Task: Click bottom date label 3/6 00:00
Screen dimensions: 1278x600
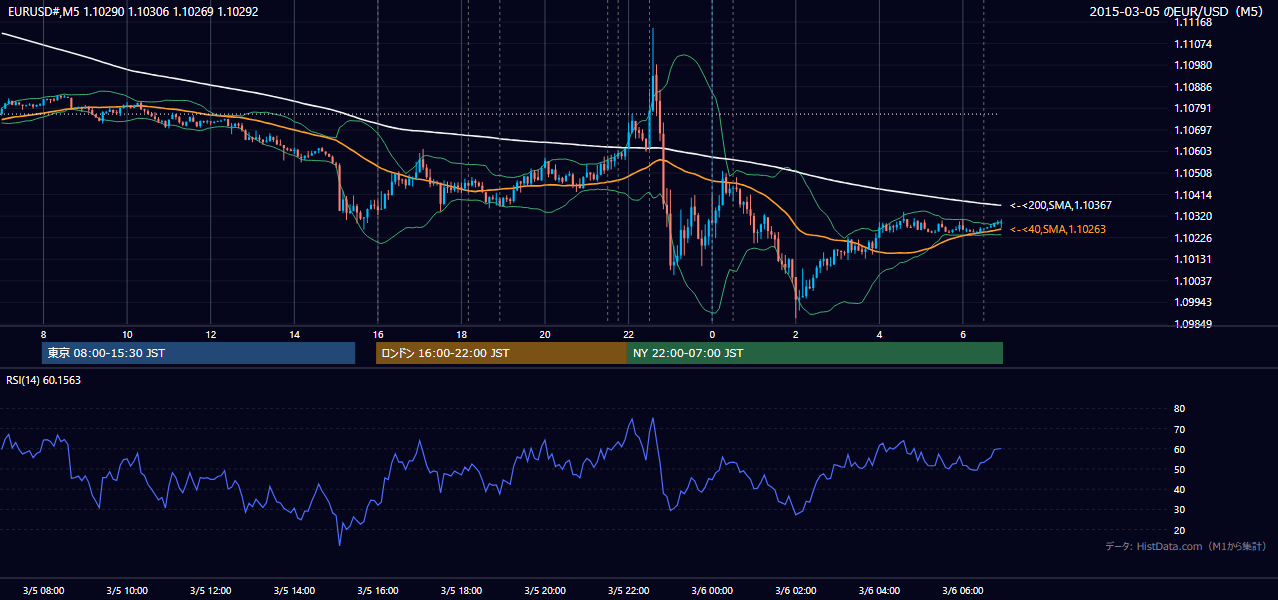Action: click(712, 591)
